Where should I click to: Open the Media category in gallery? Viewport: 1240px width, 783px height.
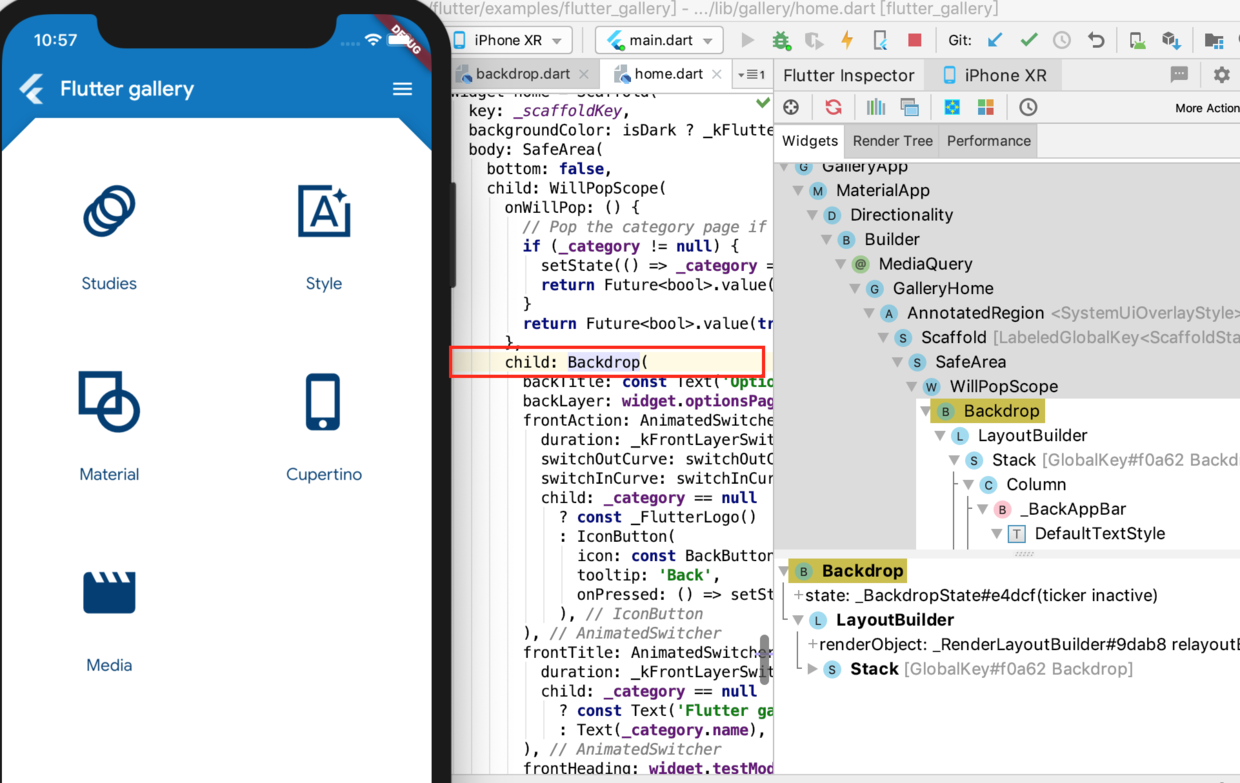click(x=109, y=620)
